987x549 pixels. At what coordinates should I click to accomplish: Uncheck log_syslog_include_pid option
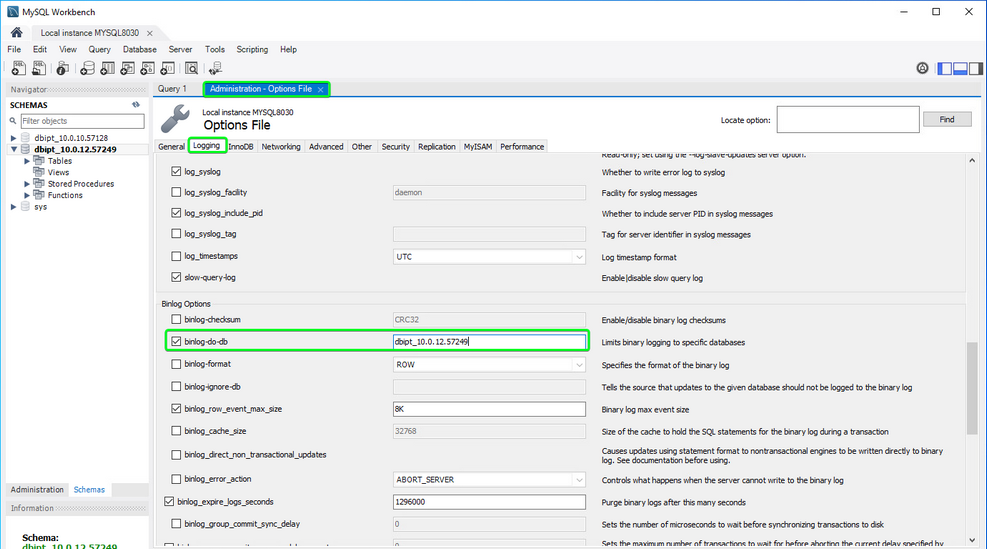[176, 213]
